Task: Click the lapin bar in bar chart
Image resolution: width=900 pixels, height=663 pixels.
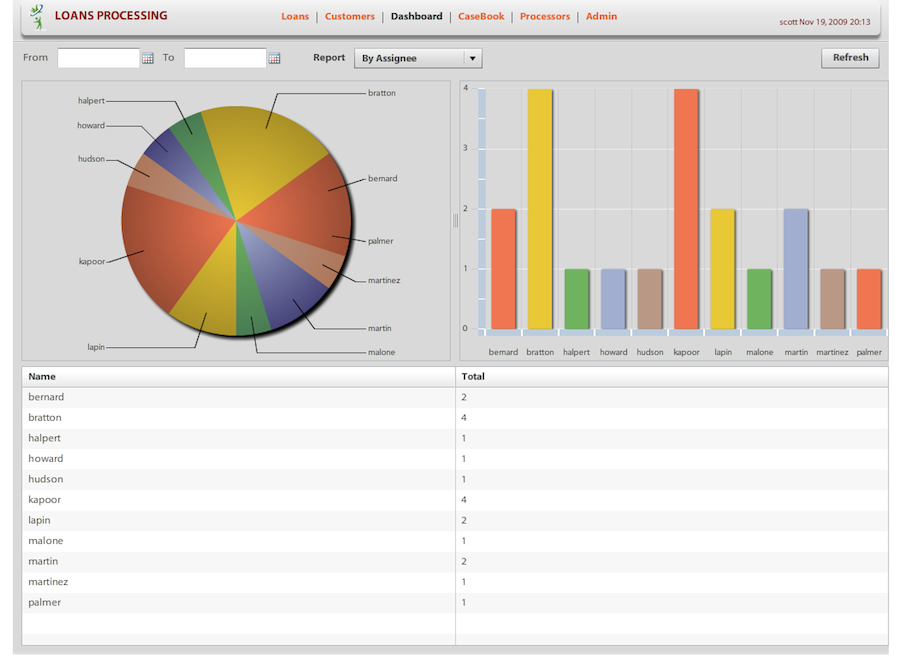Action: (723, 269)
